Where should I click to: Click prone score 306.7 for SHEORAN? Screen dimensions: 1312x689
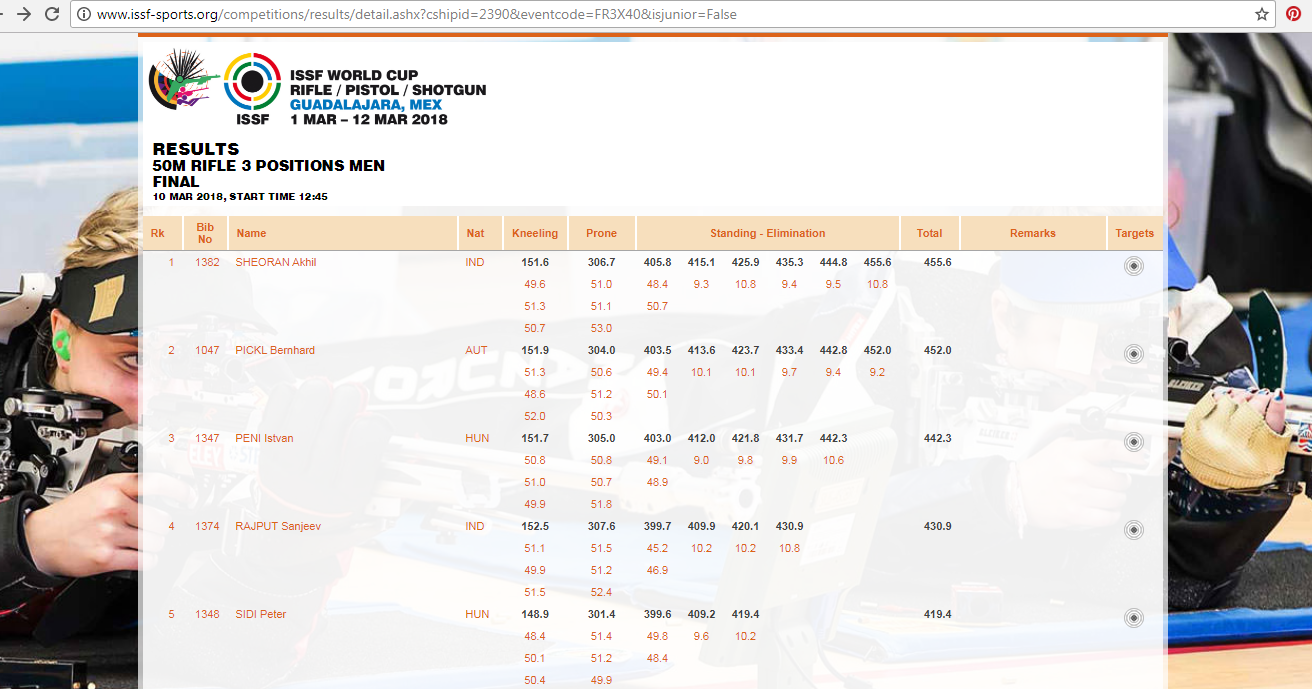point(601,262)
